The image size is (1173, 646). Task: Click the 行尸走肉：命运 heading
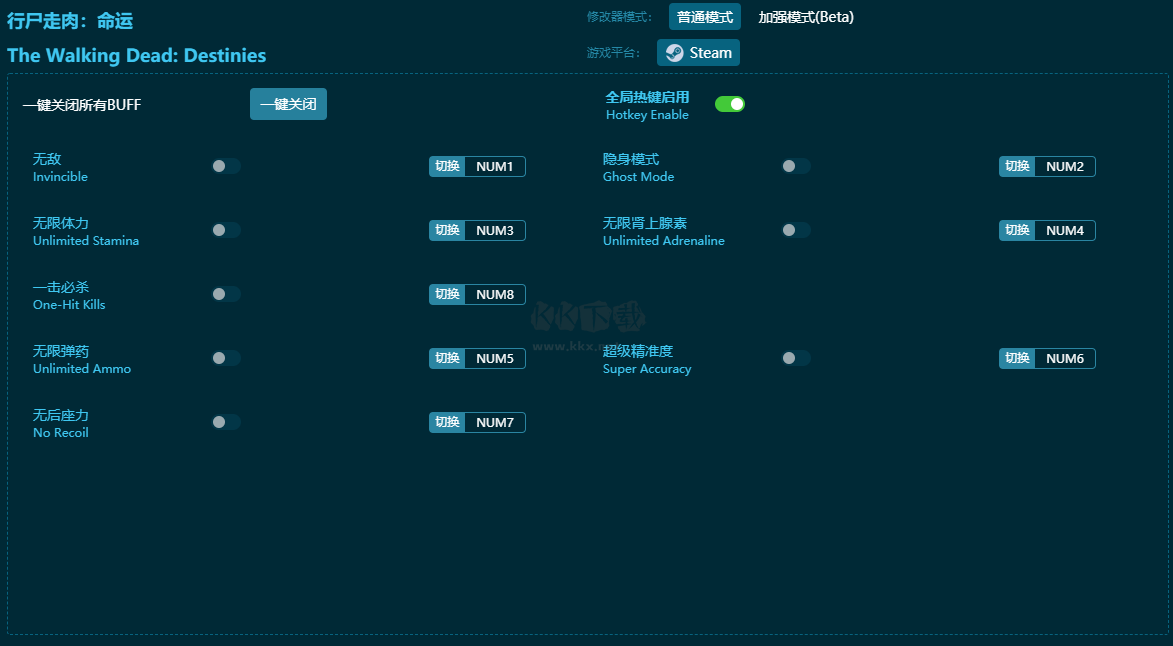click(70, 21)
